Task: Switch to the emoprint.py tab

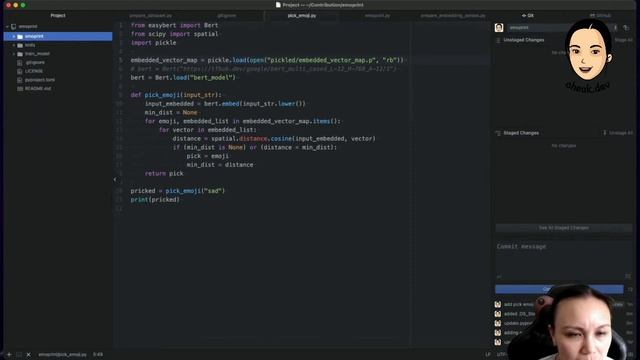Action: point(377,16)
